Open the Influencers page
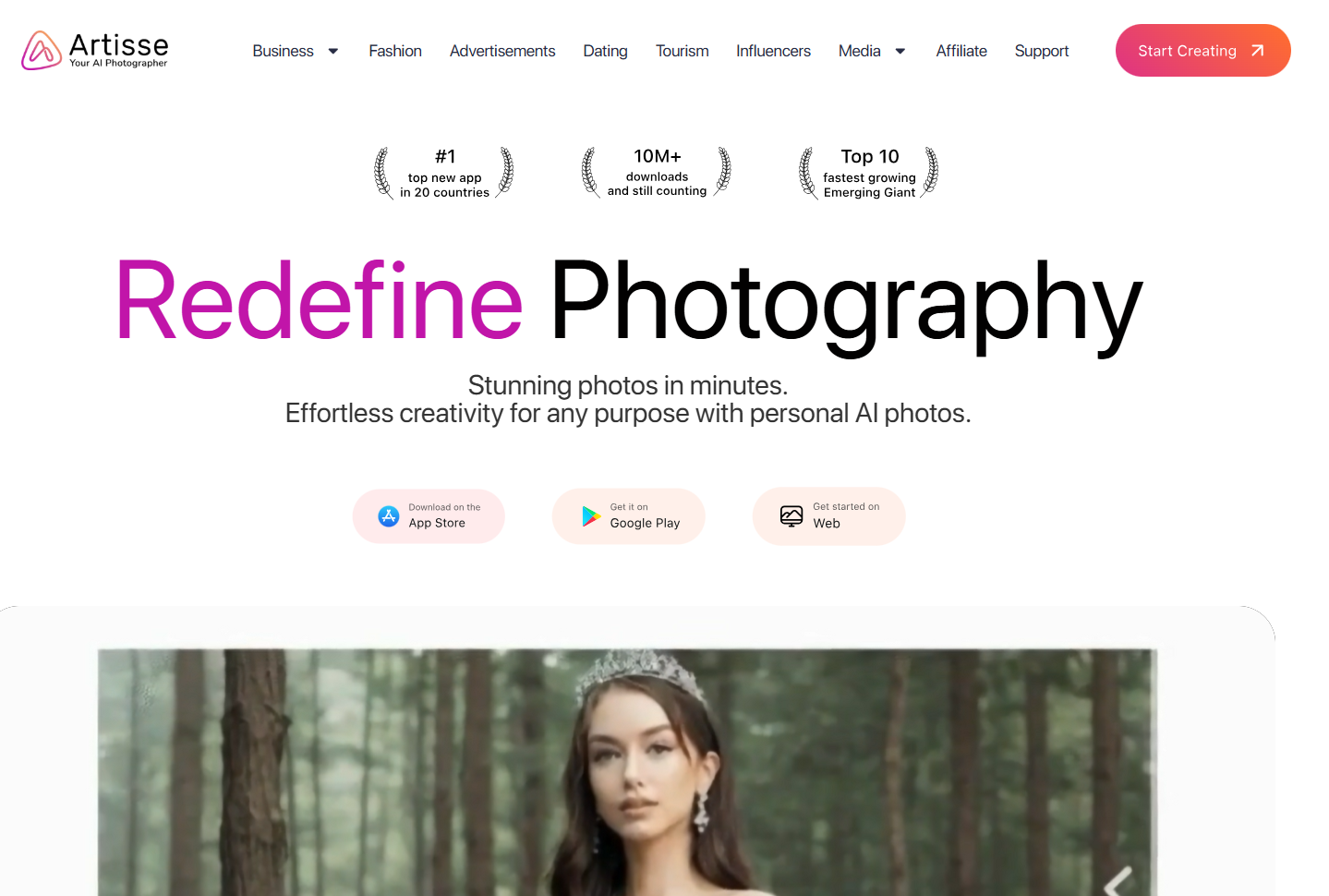The width and height of the screenshot is (1329, 896). click(x=773, y=51)
